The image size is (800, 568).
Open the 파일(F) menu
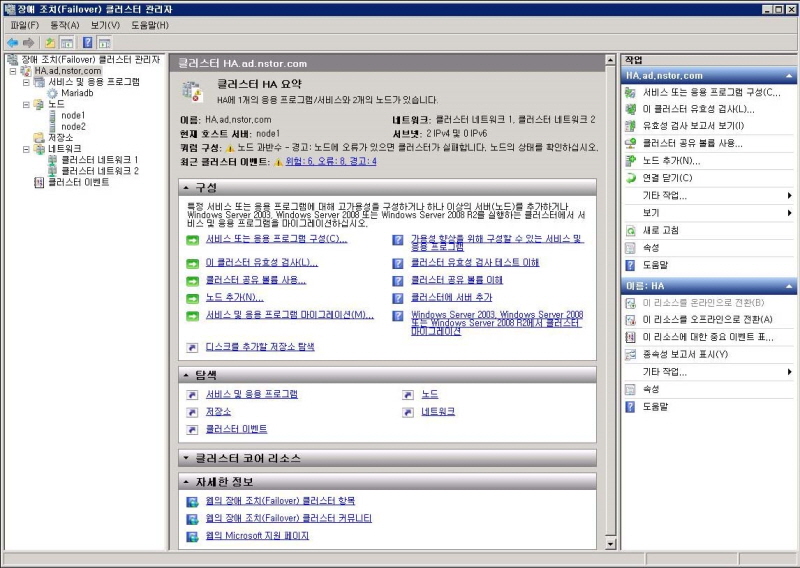coord(24,25)
